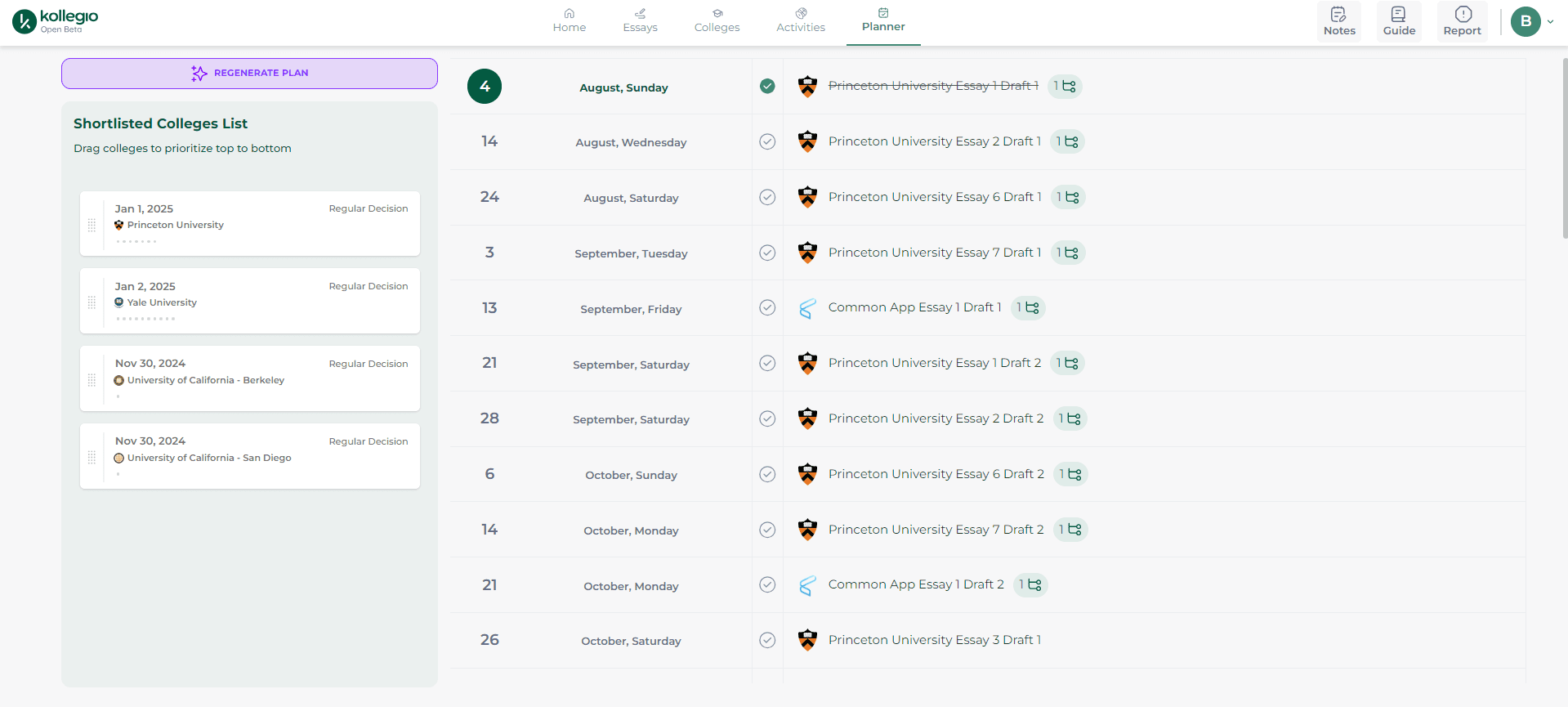Open Princeton University Essay 7 Draft 2
The image size is (1568, 707).
click(936, 530)
